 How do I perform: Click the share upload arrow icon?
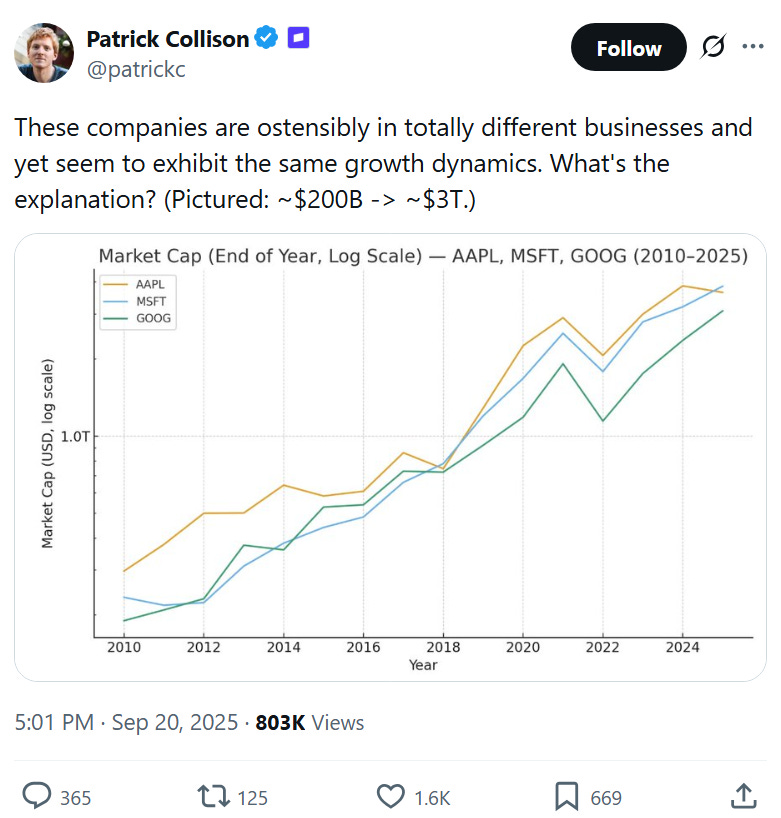coord(743,796)
